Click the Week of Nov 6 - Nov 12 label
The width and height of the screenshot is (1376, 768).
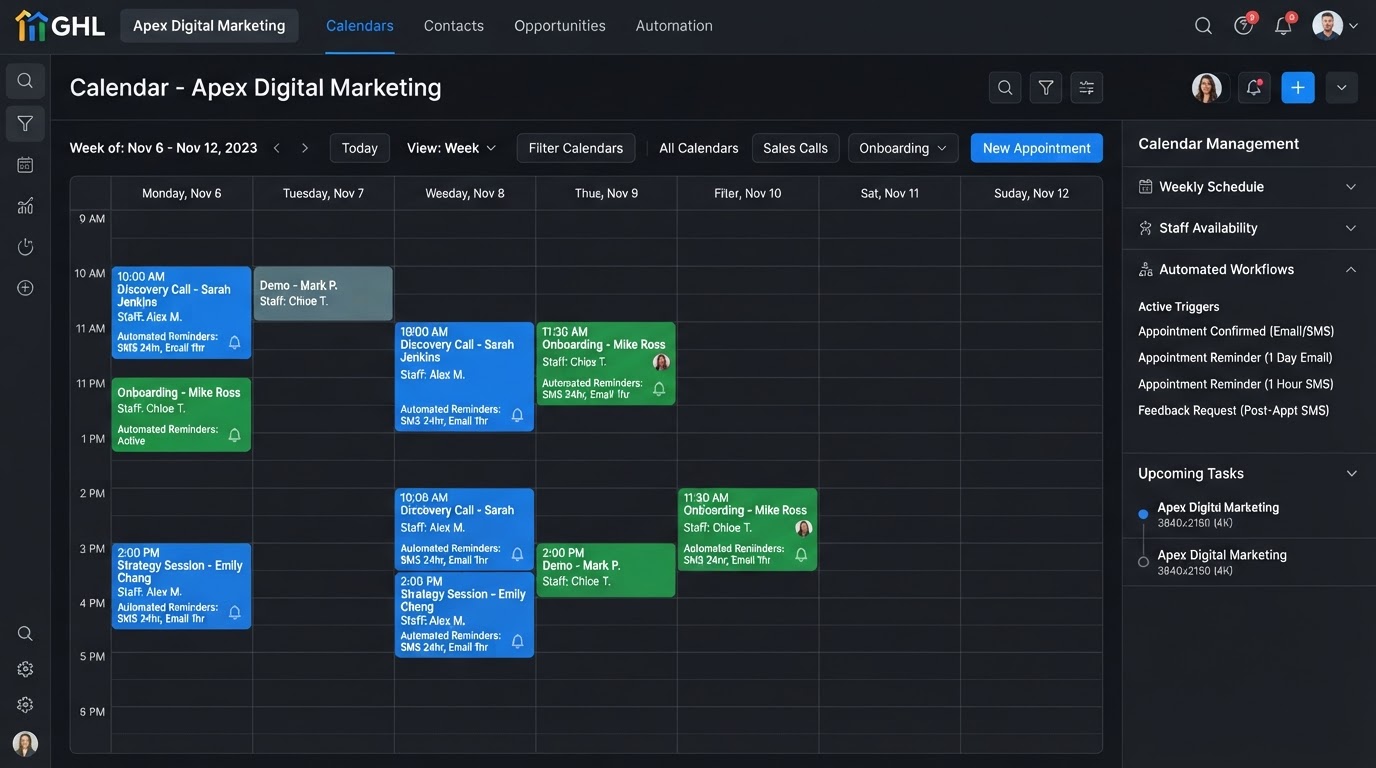[x=163, y=148]
